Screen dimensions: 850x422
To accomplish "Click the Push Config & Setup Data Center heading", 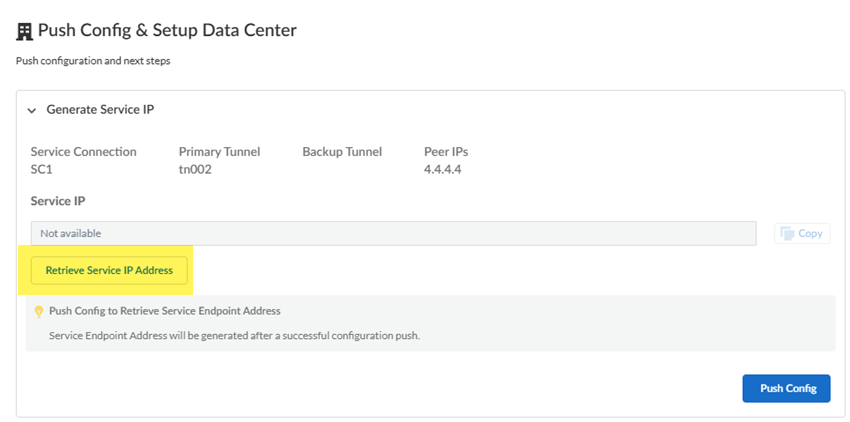I will (167, 31).
